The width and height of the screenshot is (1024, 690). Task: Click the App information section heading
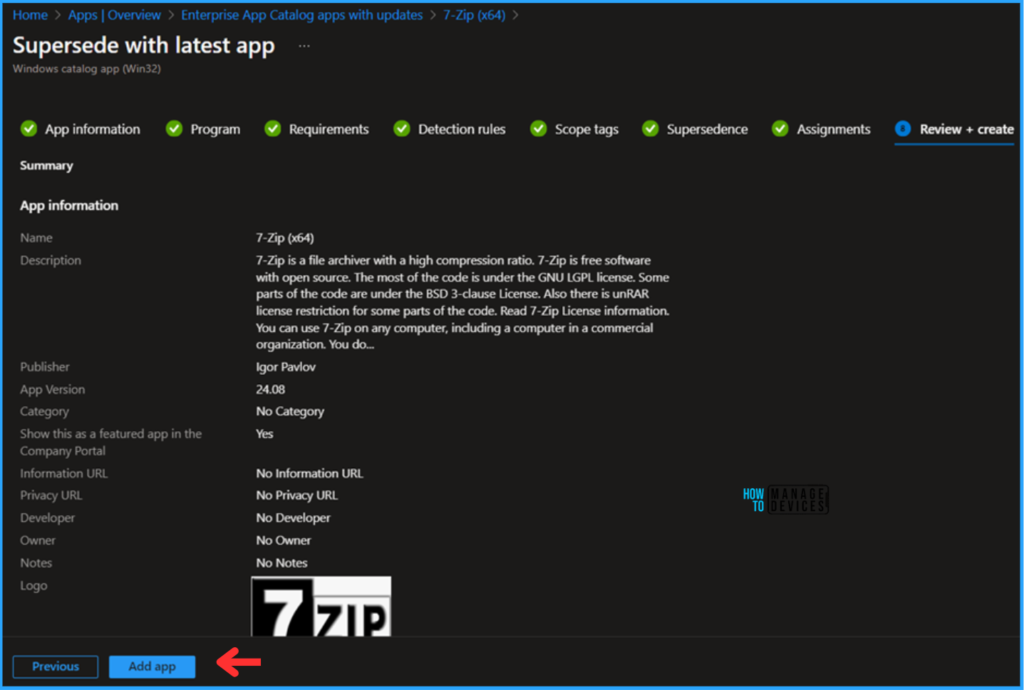click(69, 206)
